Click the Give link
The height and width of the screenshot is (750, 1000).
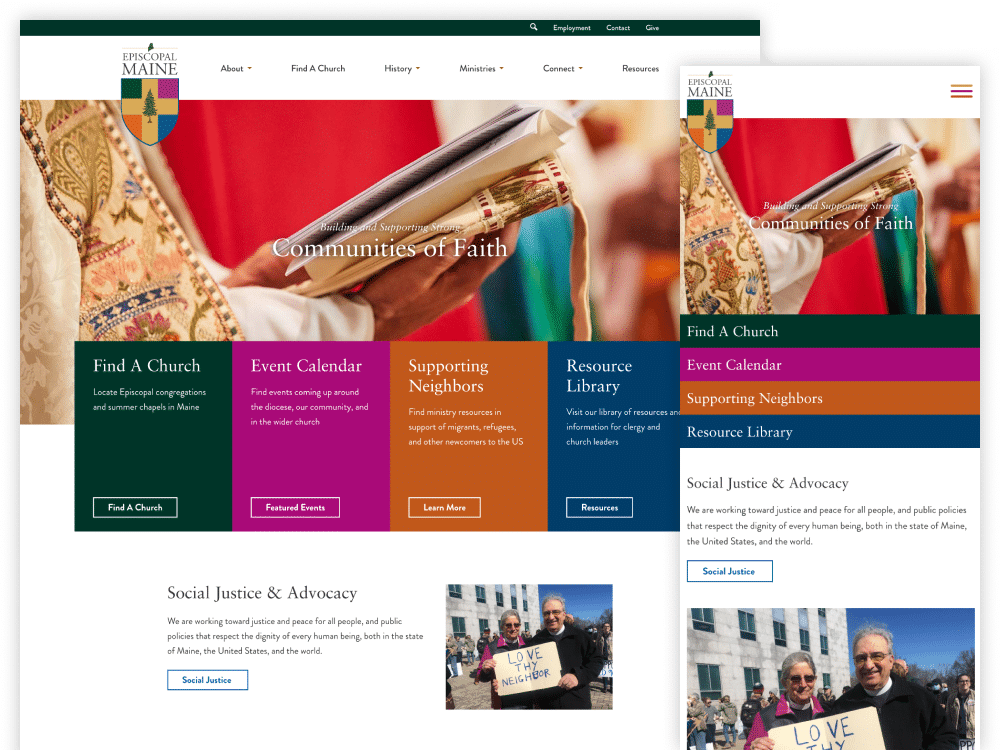point(652,28)
